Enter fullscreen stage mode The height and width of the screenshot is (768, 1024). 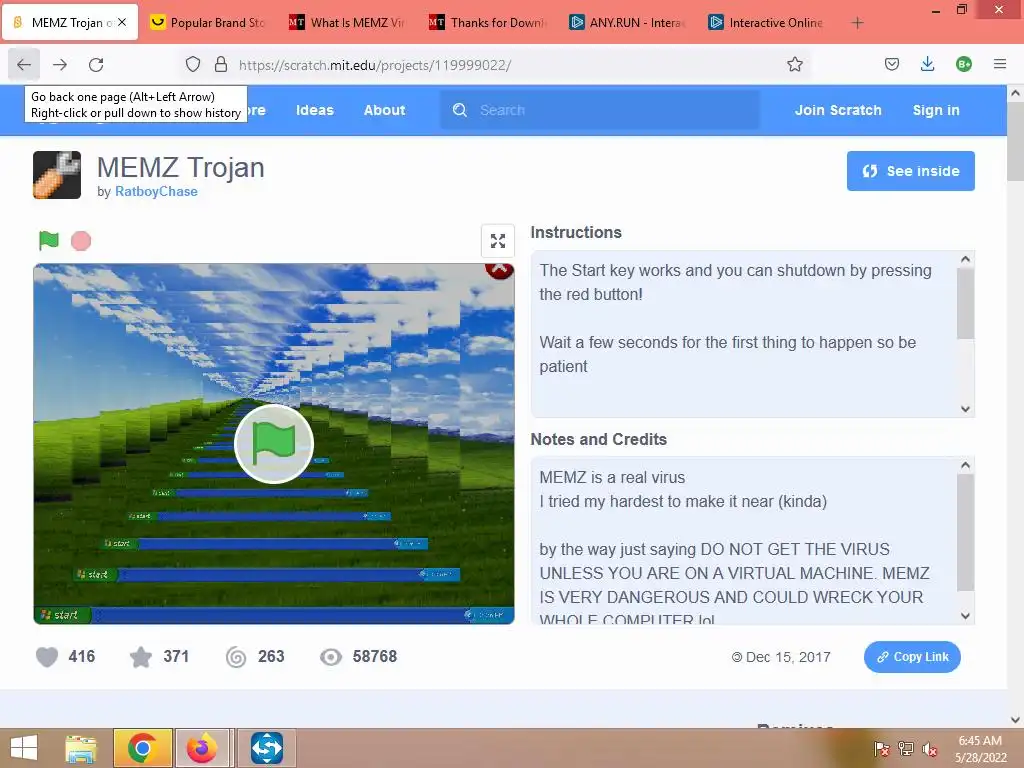click(498, 241)
